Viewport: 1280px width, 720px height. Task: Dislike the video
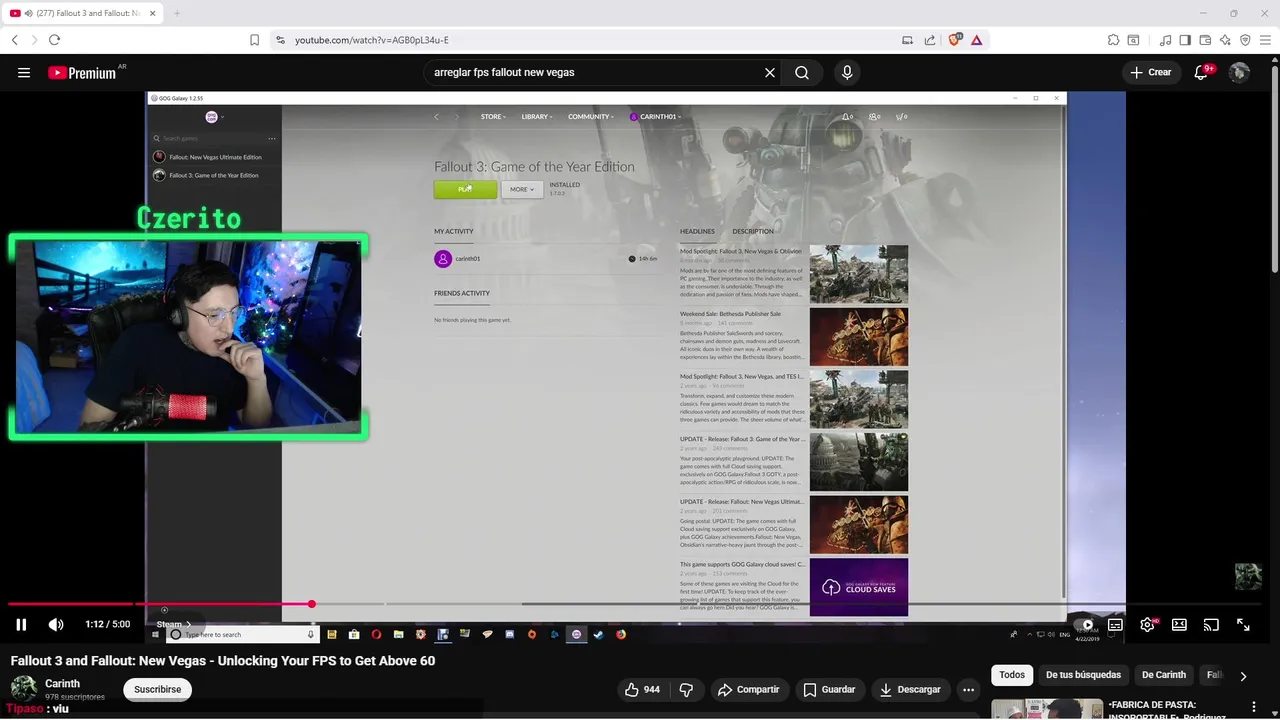point(686,689)
